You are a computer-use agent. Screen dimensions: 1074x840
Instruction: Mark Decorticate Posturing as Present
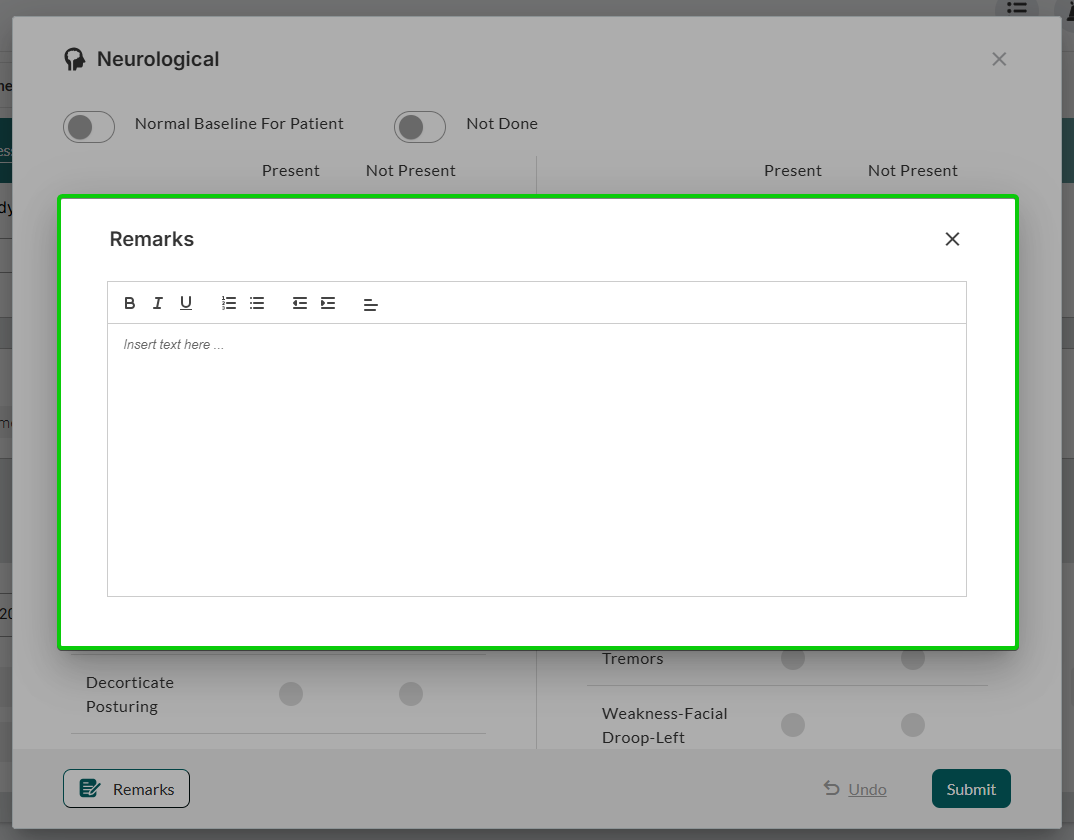tap(291, 694)
